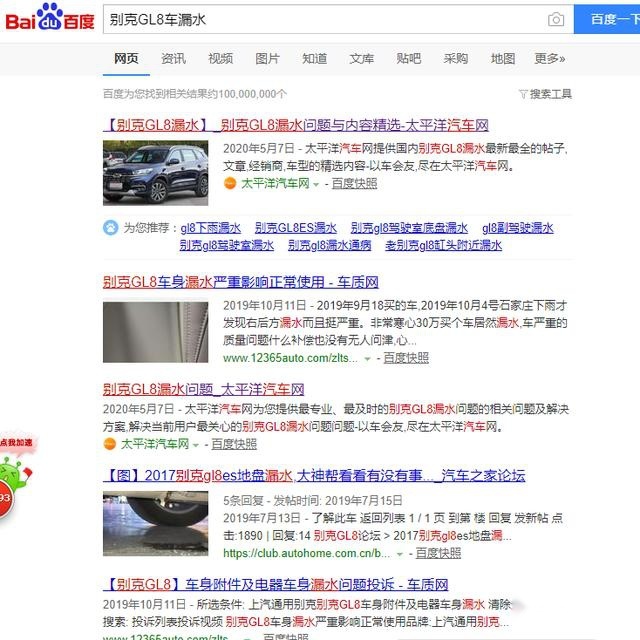Expand dropdown arrow after club.autohome.com.cn URL
This screenshot has height=640, width=640.
click(x=400, y=554)
